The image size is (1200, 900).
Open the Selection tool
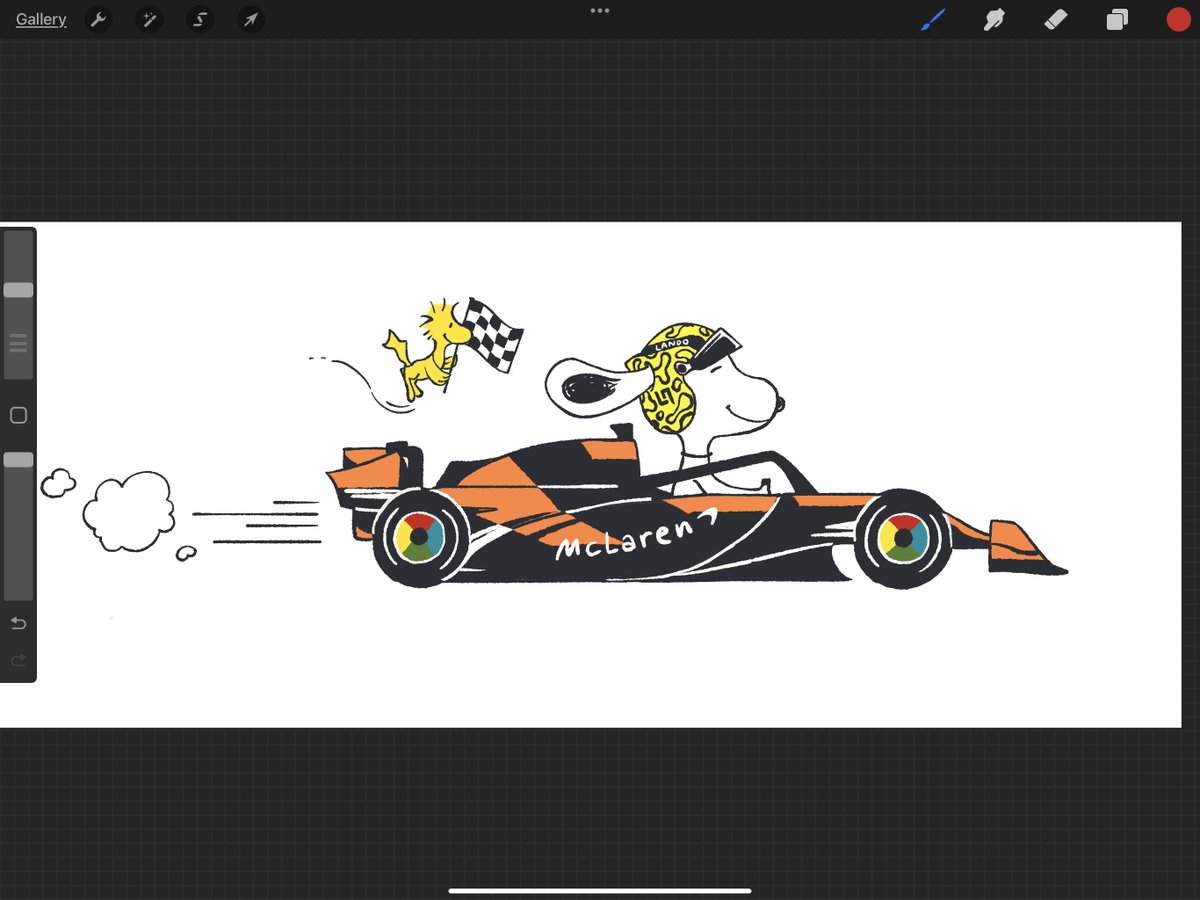200,19
